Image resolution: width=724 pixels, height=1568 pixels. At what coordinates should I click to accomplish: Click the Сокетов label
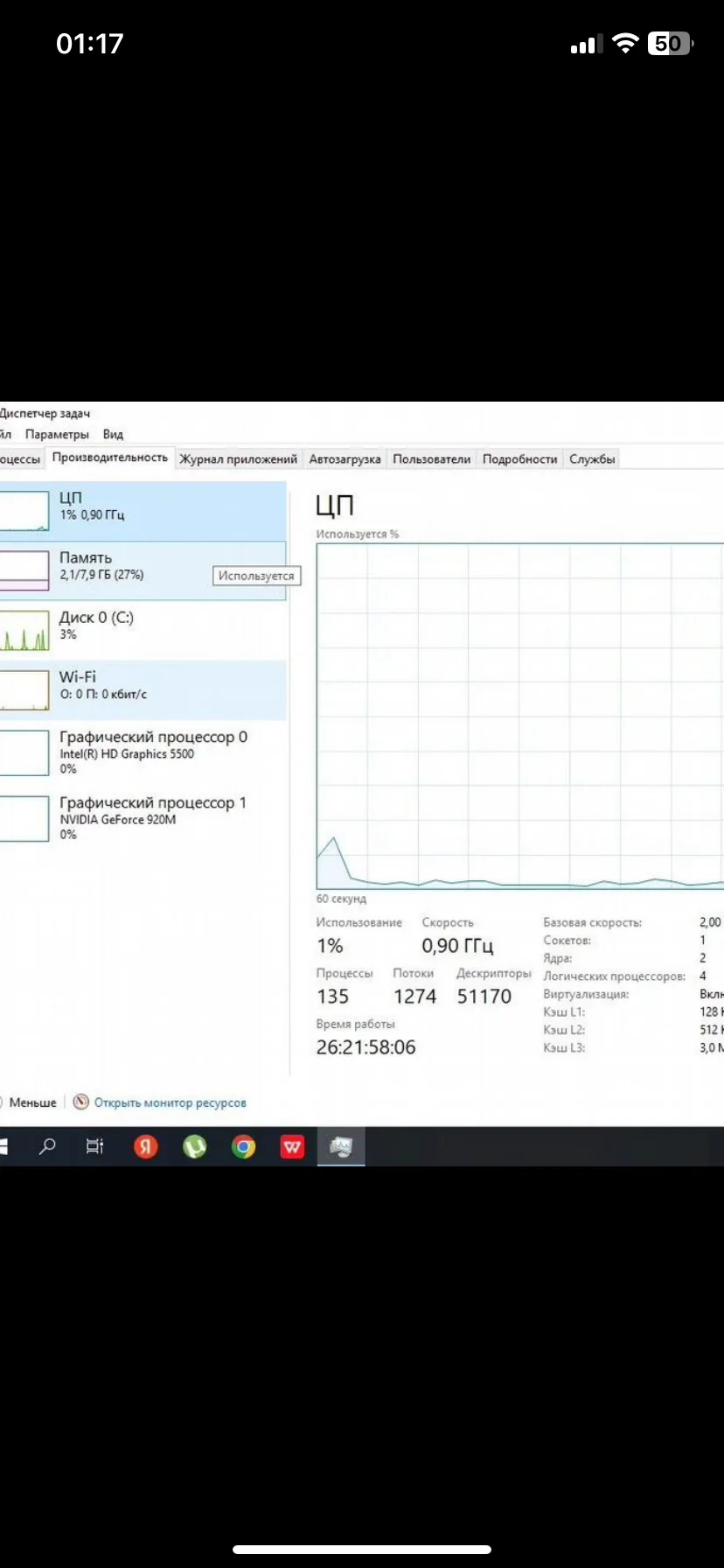point(567,941)
